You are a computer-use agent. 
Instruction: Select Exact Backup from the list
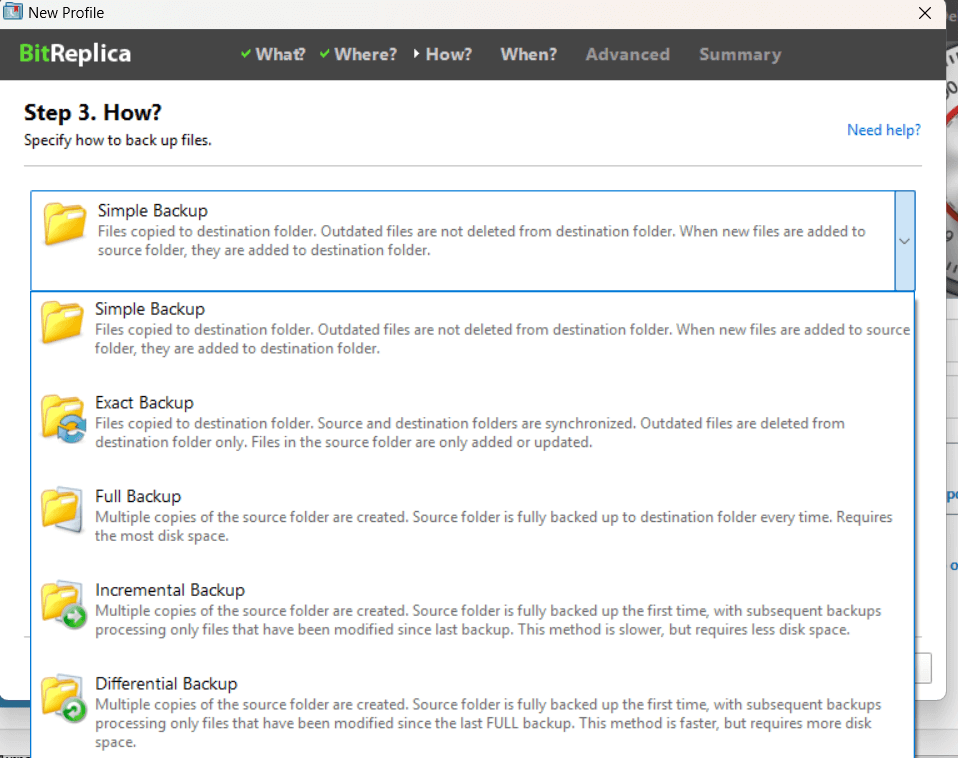coord(144,403)
